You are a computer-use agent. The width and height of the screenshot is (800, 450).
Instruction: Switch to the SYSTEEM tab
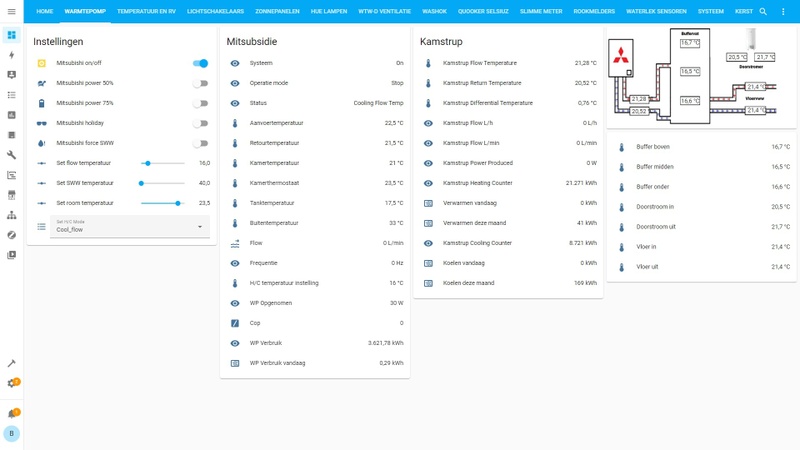(x=711, y=11)
